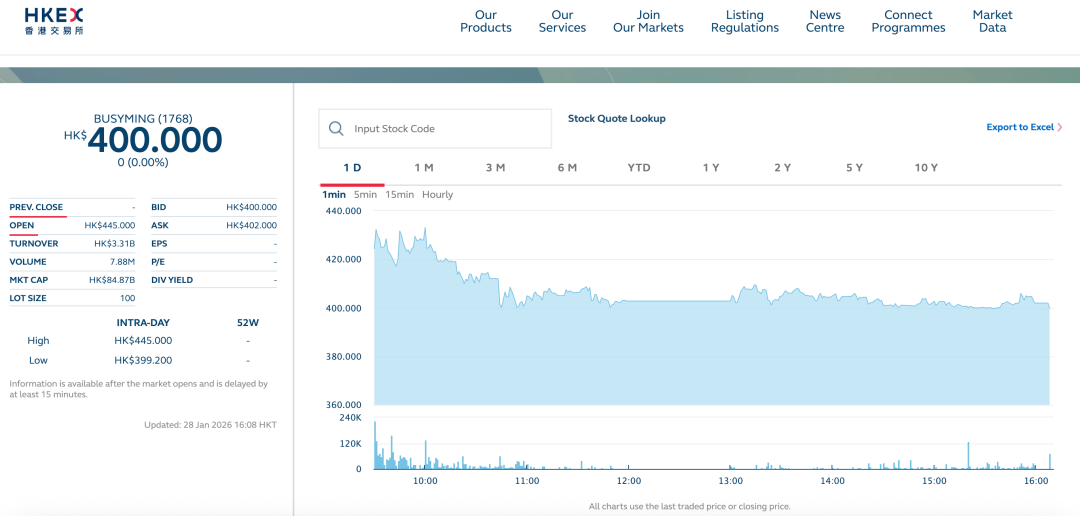Select the 10 Y chart range
The height and width of the screenshot is (516, 1080).
pyautogui.click(x=926, y=168)
